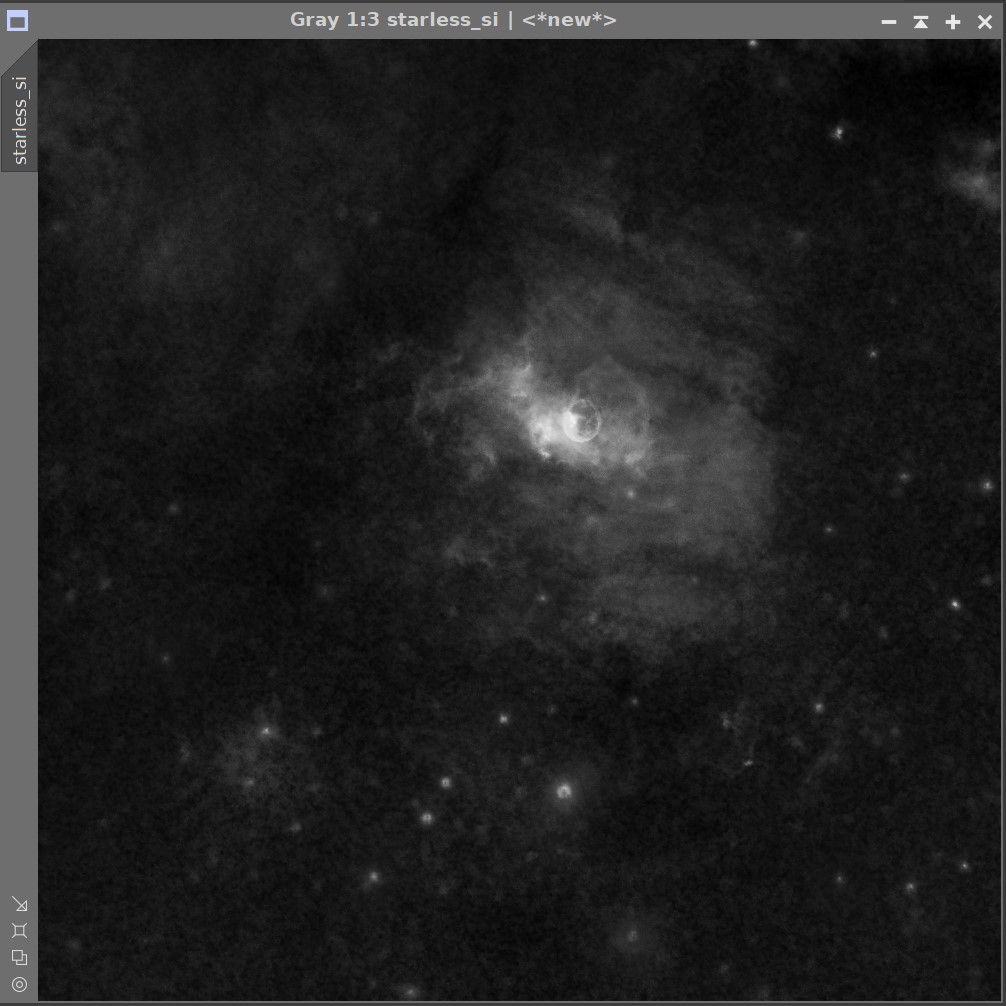Maximize the starless_si image window
Viewport: 1006px width, 1006px height.
pyautogui.click(x=953, y=22)
